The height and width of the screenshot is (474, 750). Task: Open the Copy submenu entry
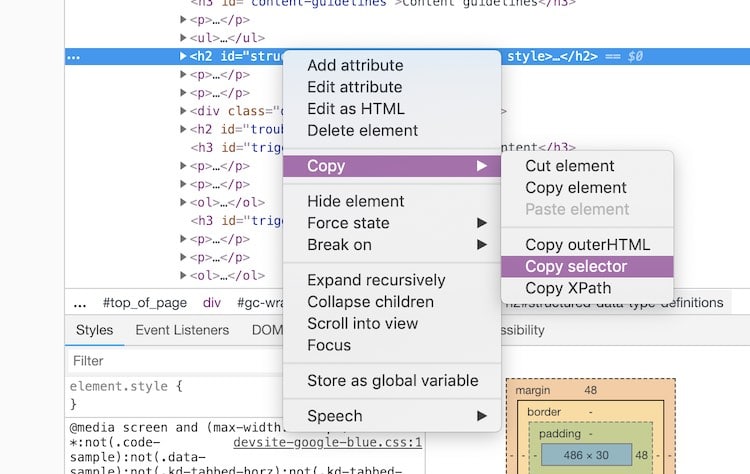[391, 166]
